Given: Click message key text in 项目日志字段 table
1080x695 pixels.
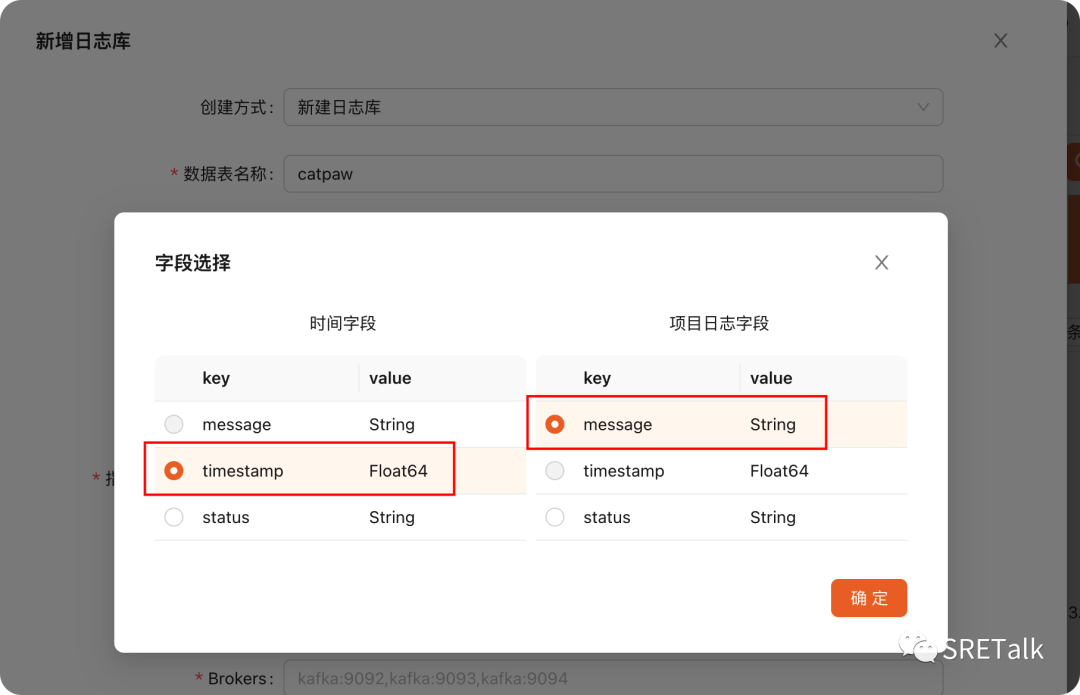Looking at the screenshot, I should click(x=617, y=424).
